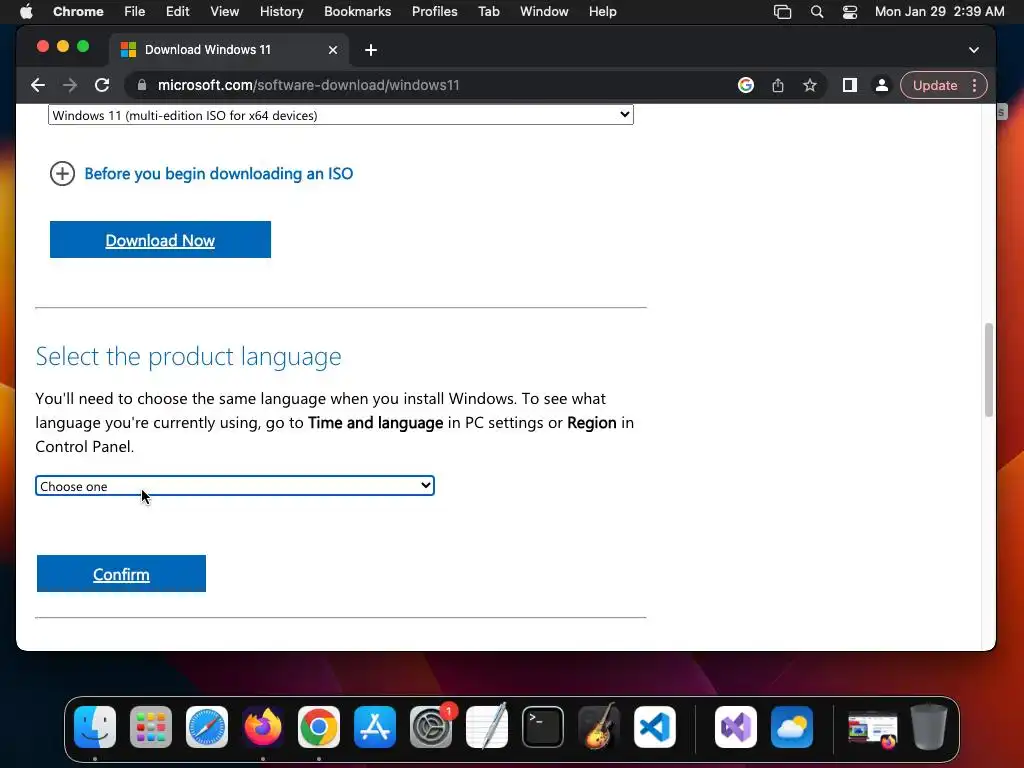Open the History menu
Viewport: 1024px width, 768px height.
click(281, 12)
